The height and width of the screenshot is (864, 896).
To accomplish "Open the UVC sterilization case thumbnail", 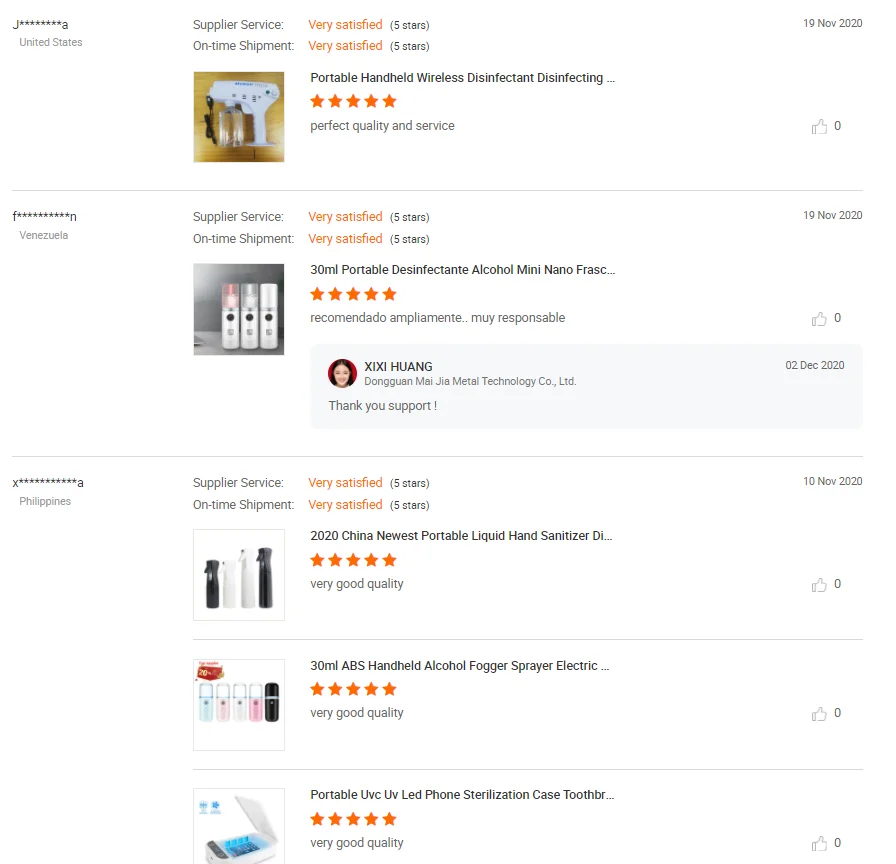I will (x=238, y=827).
